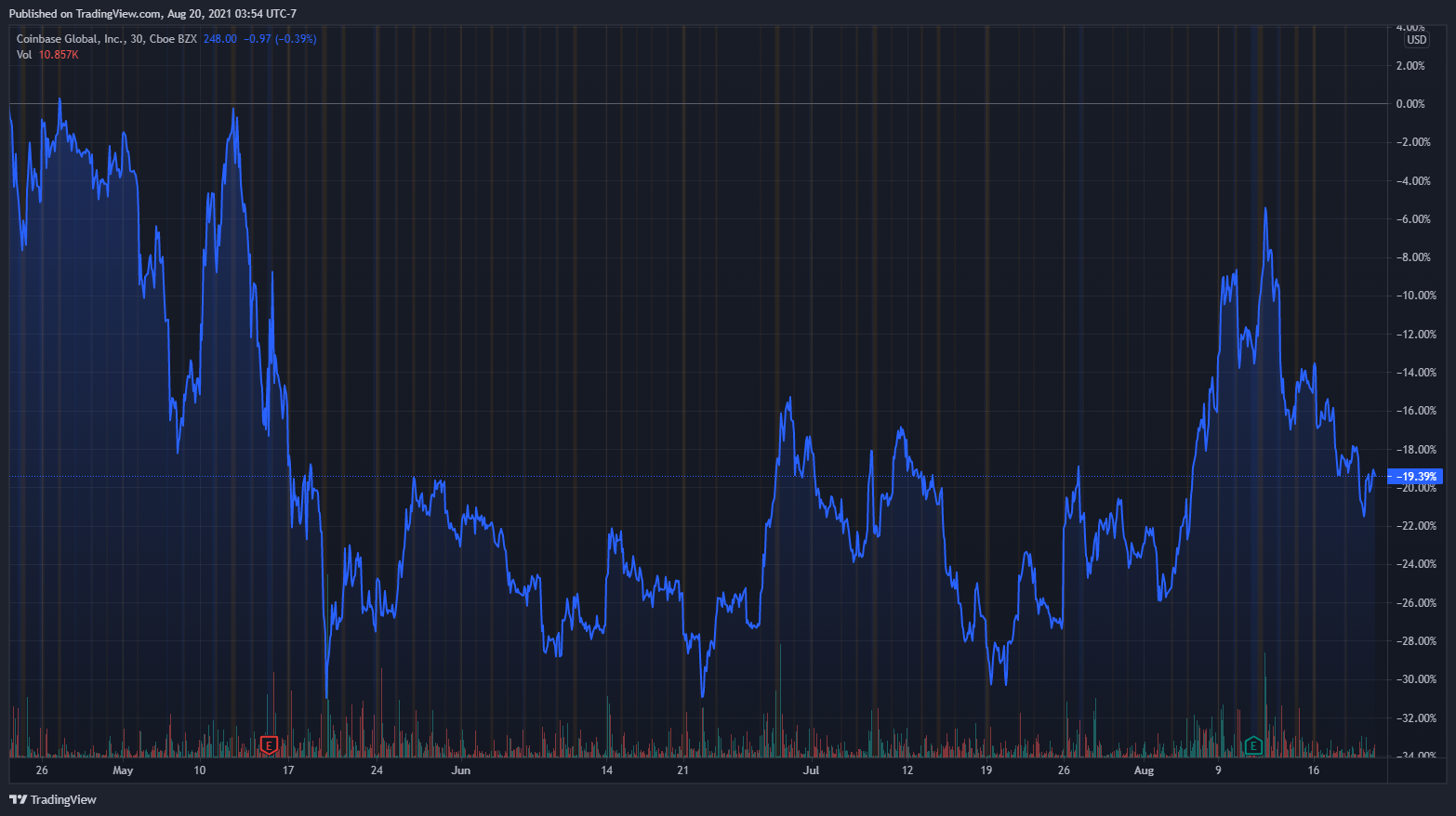Image resolution: width=1456 pixels, height=816 pixels.
Task: Click the 0.00% label on price scale
Action: (1410, 104)
